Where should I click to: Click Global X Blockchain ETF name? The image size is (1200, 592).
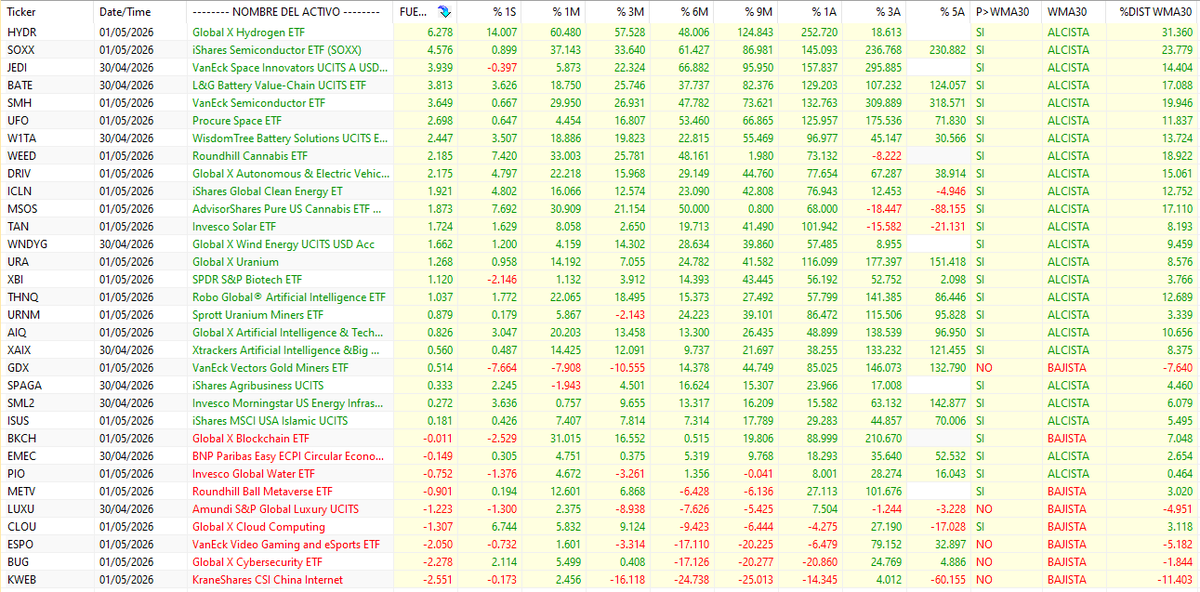(251, 438)
